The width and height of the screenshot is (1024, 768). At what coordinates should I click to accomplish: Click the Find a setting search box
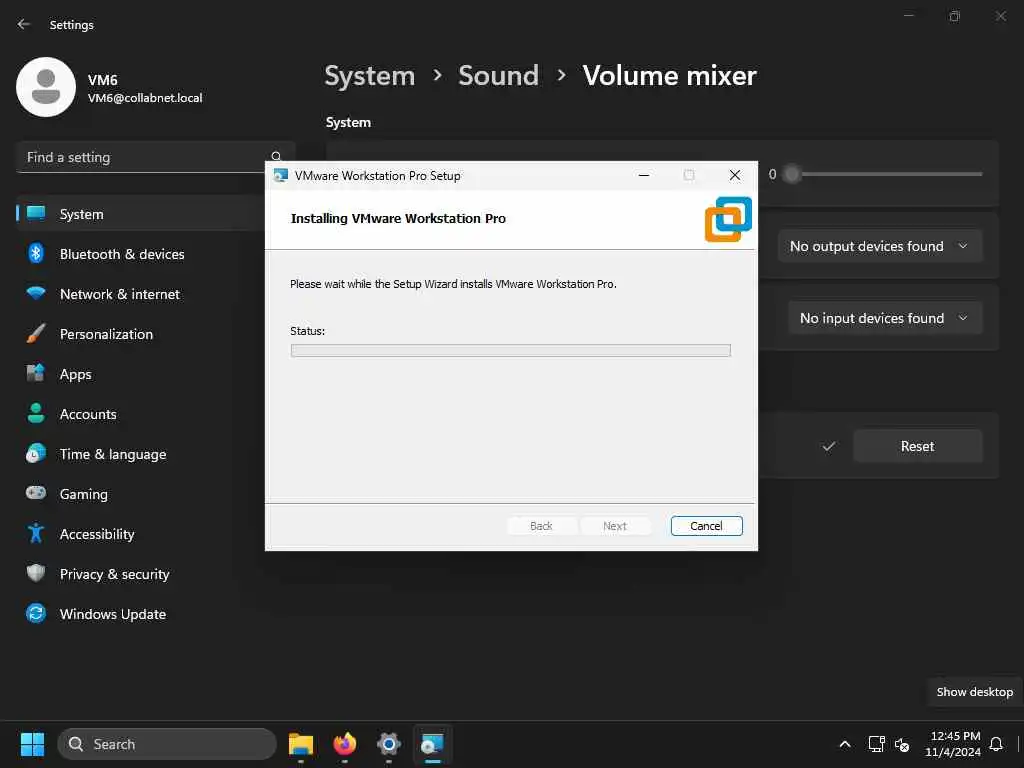(x=155, y=157)
